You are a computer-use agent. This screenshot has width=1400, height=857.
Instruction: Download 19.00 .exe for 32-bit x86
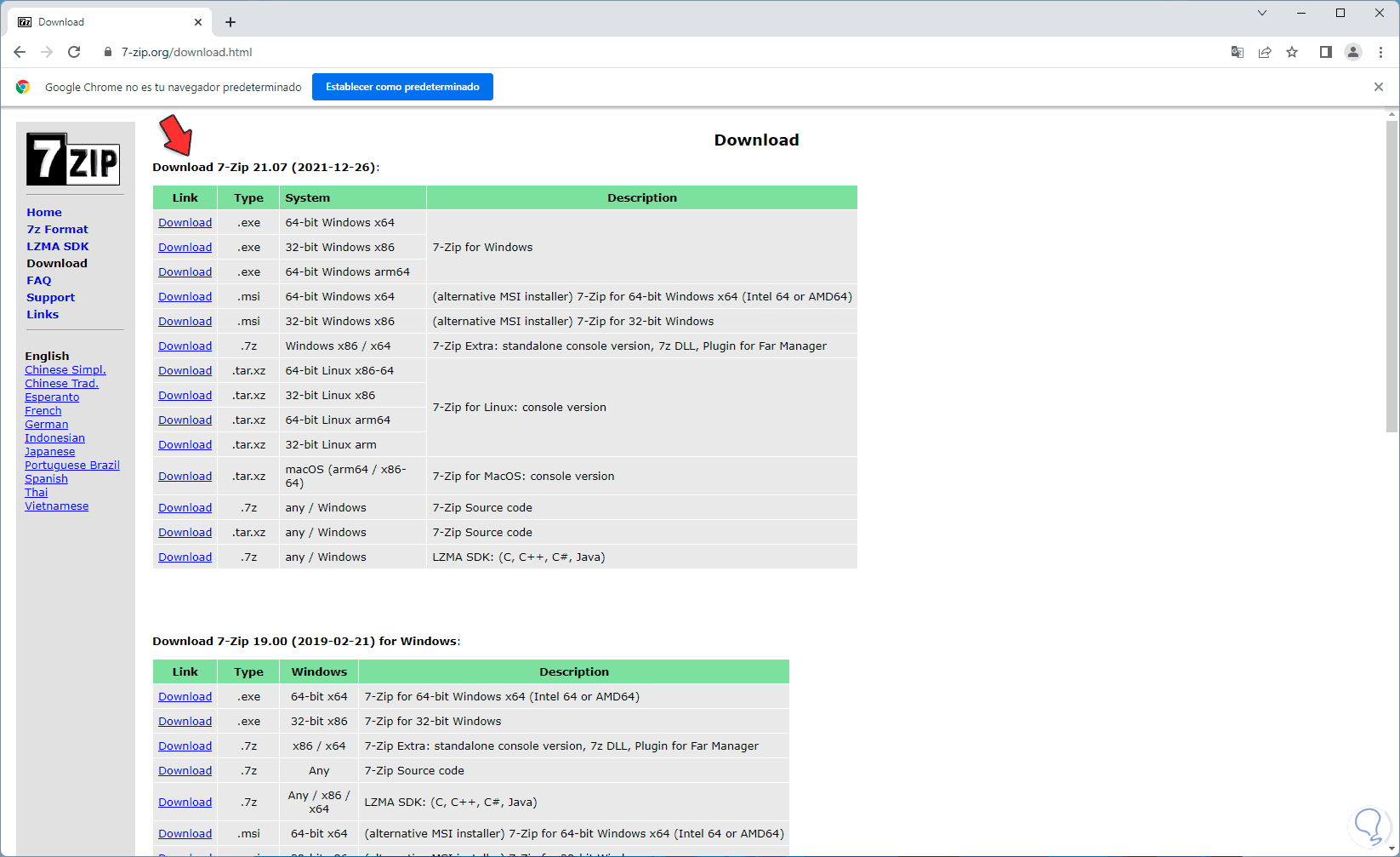(x=185, y=722)
